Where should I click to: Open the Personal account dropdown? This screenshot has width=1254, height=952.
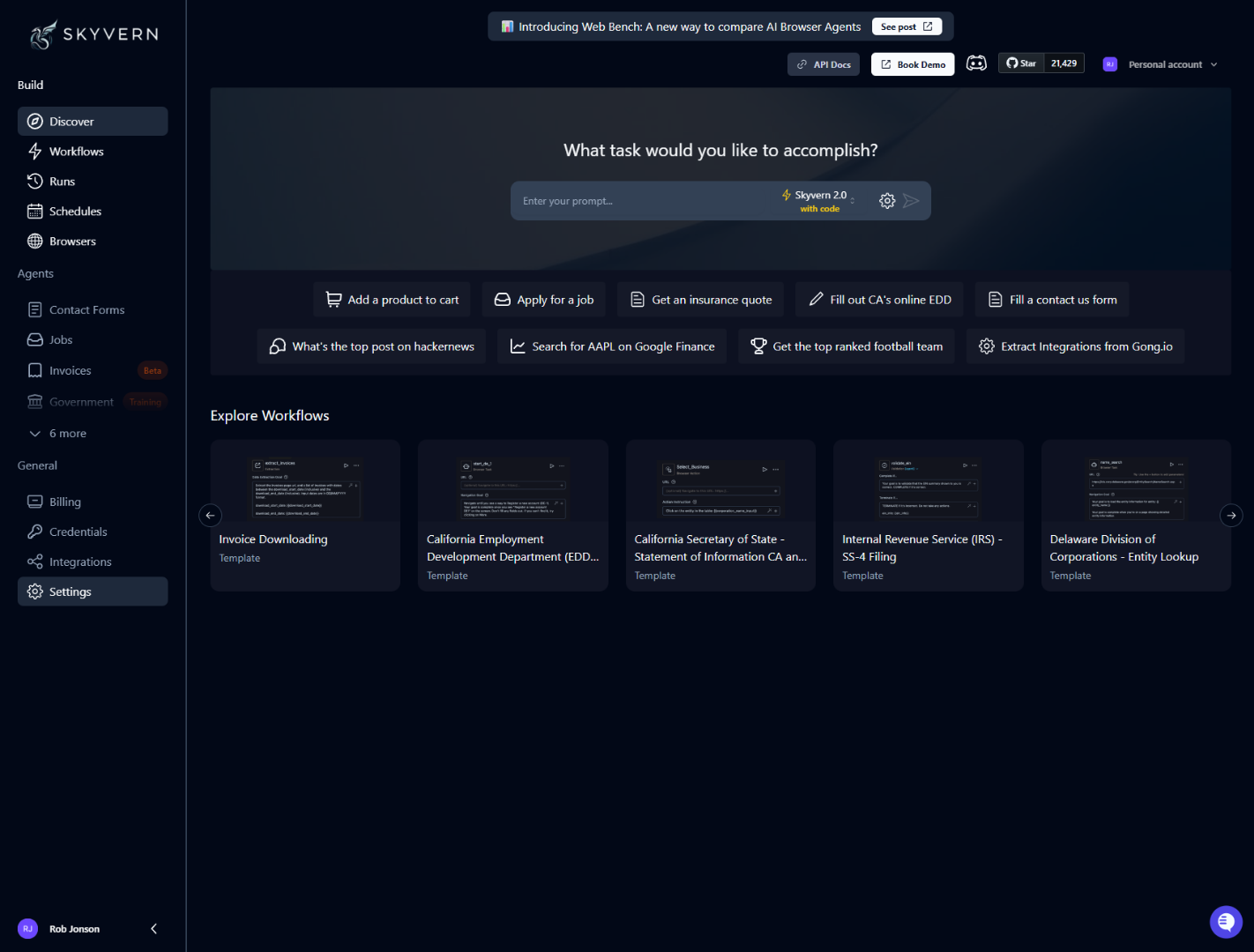(x=1161, y=64)
